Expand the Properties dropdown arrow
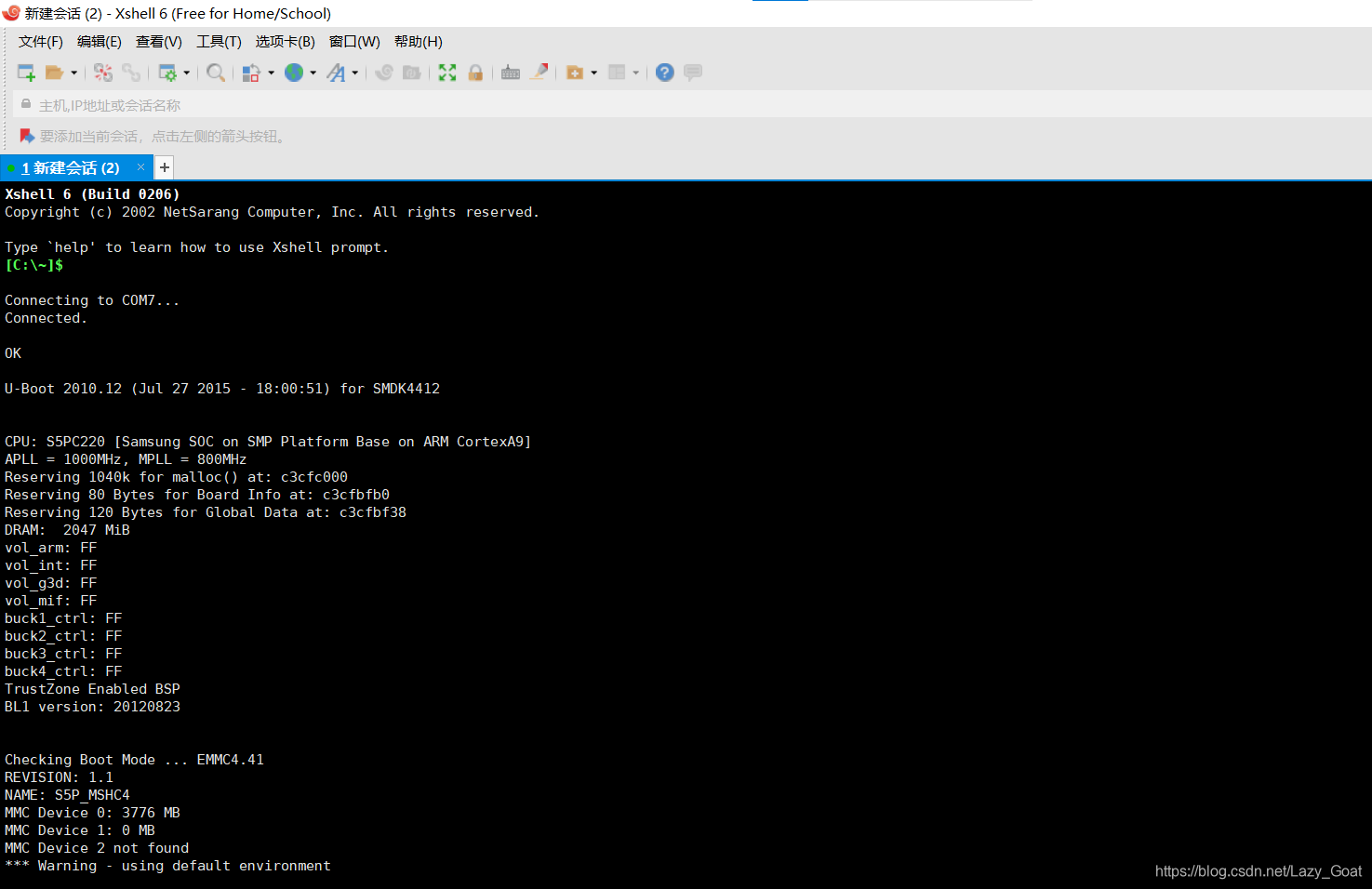Image resolution: width=1372 pixels, height=889 pixels. click(187, 73)
